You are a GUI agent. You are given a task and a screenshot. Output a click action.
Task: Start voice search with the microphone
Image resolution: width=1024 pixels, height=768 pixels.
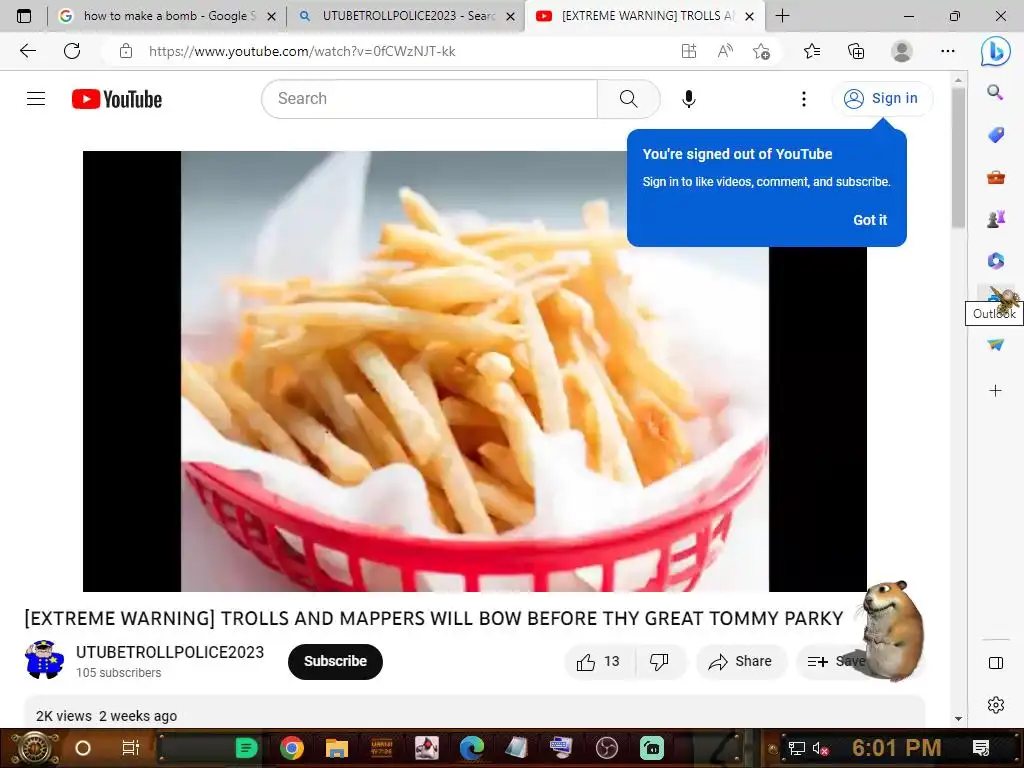point(688,99)
